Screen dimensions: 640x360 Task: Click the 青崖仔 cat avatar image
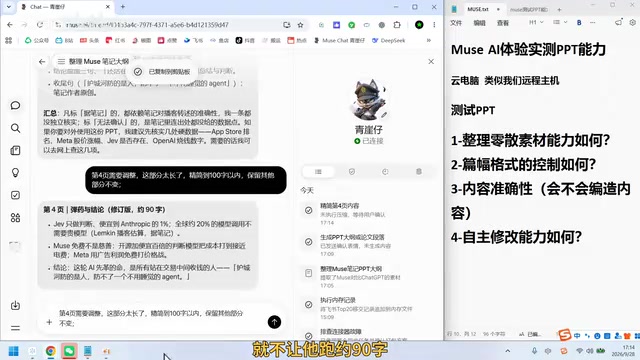[369, 99]
